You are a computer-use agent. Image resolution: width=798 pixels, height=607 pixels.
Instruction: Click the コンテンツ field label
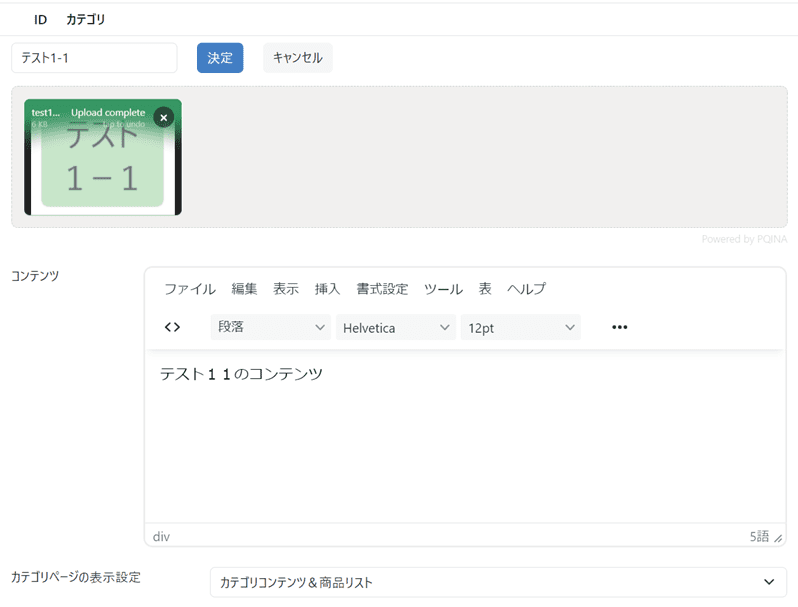(x=35, y=276)
